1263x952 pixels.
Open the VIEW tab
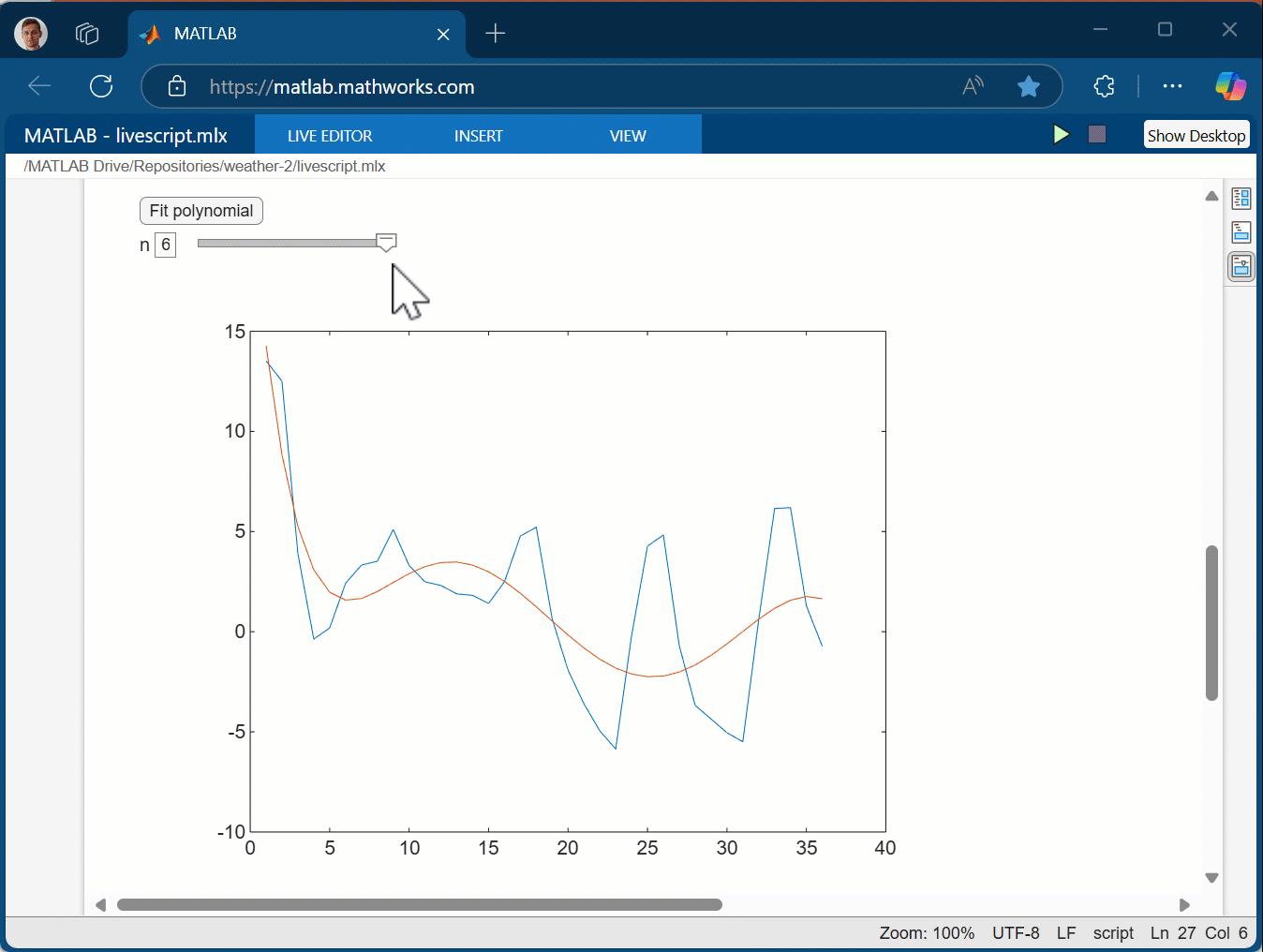coord(627,136)
